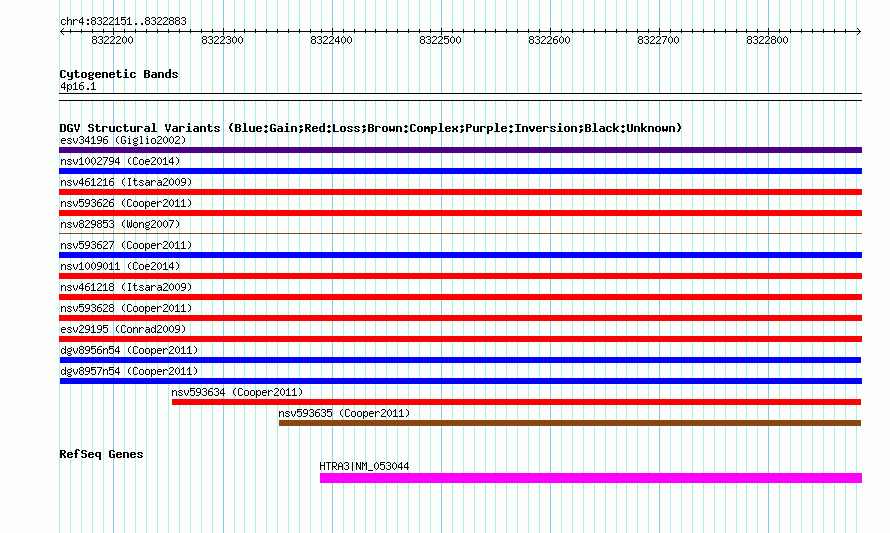Click the 4p16.1 band label
890x533 pixels.
pos(78,86)
